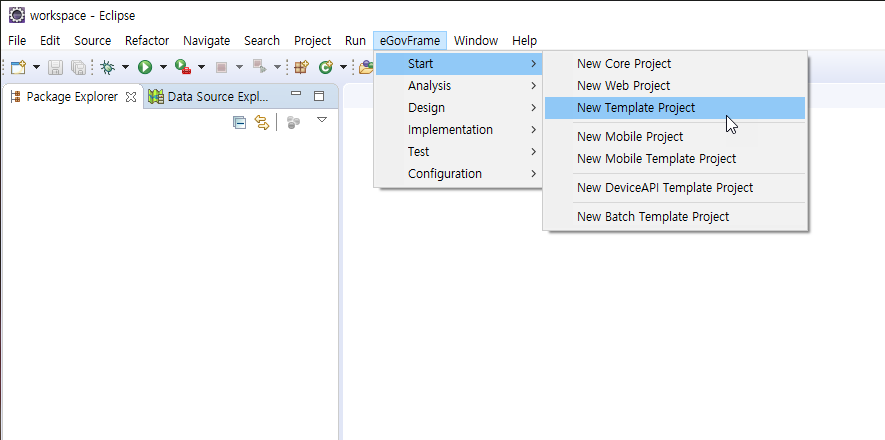Click the green Run button icon
The image size is (885, 440).
click(x=145, y=67)
